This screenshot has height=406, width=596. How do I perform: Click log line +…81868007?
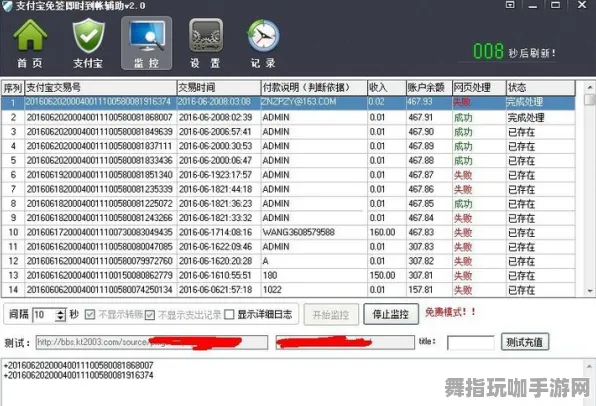pyautogui.click(x=79, y=365)
